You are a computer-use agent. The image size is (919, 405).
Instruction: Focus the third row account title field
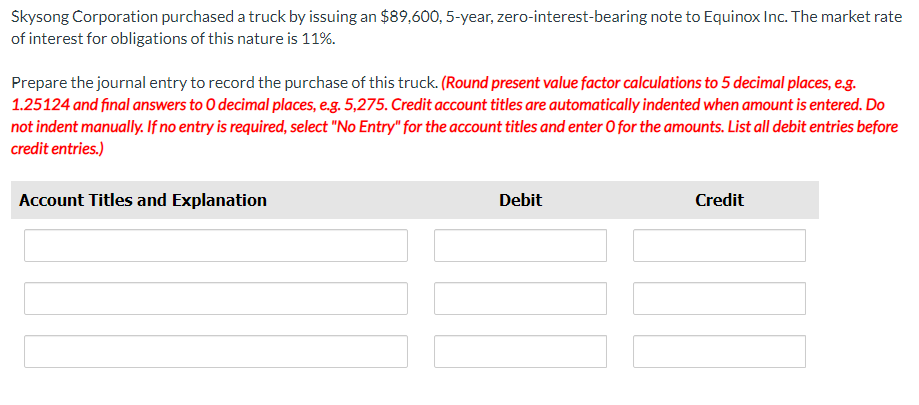[x=216, y=352]
